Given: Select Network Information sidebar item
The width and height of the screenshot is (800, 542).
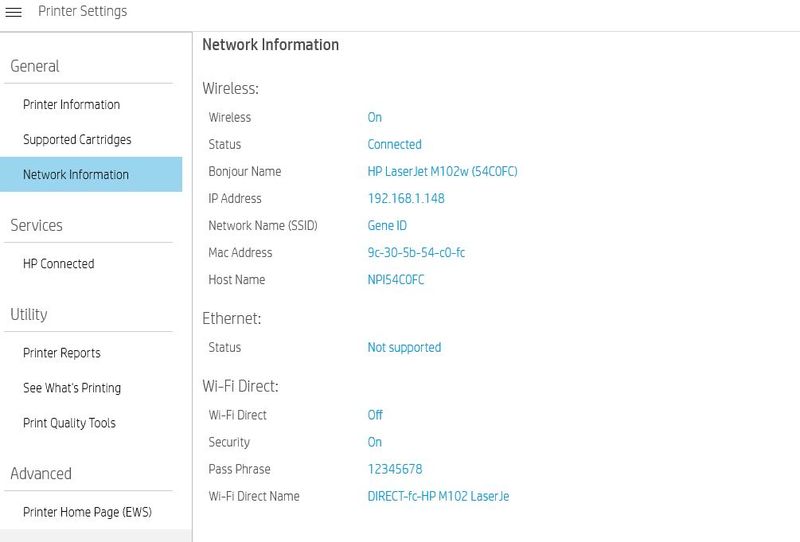Looking at the screenshot, I should pyautogui.click(x=76, y=175).
